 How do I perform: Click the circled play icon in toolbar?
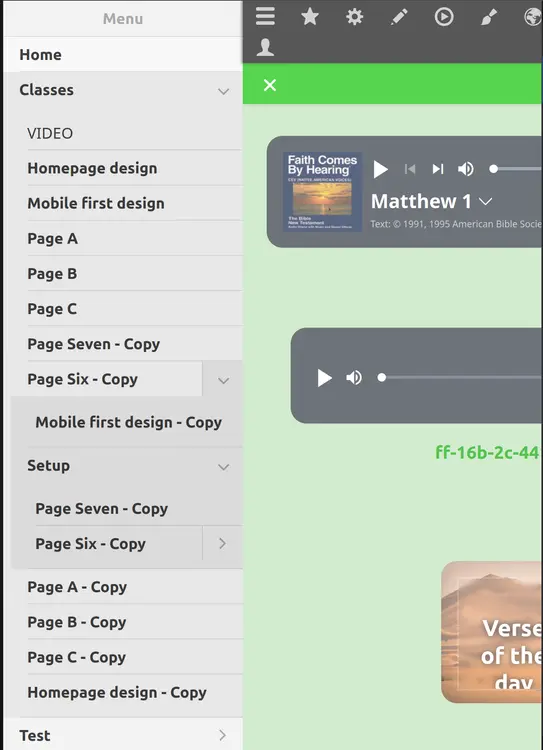444,17
